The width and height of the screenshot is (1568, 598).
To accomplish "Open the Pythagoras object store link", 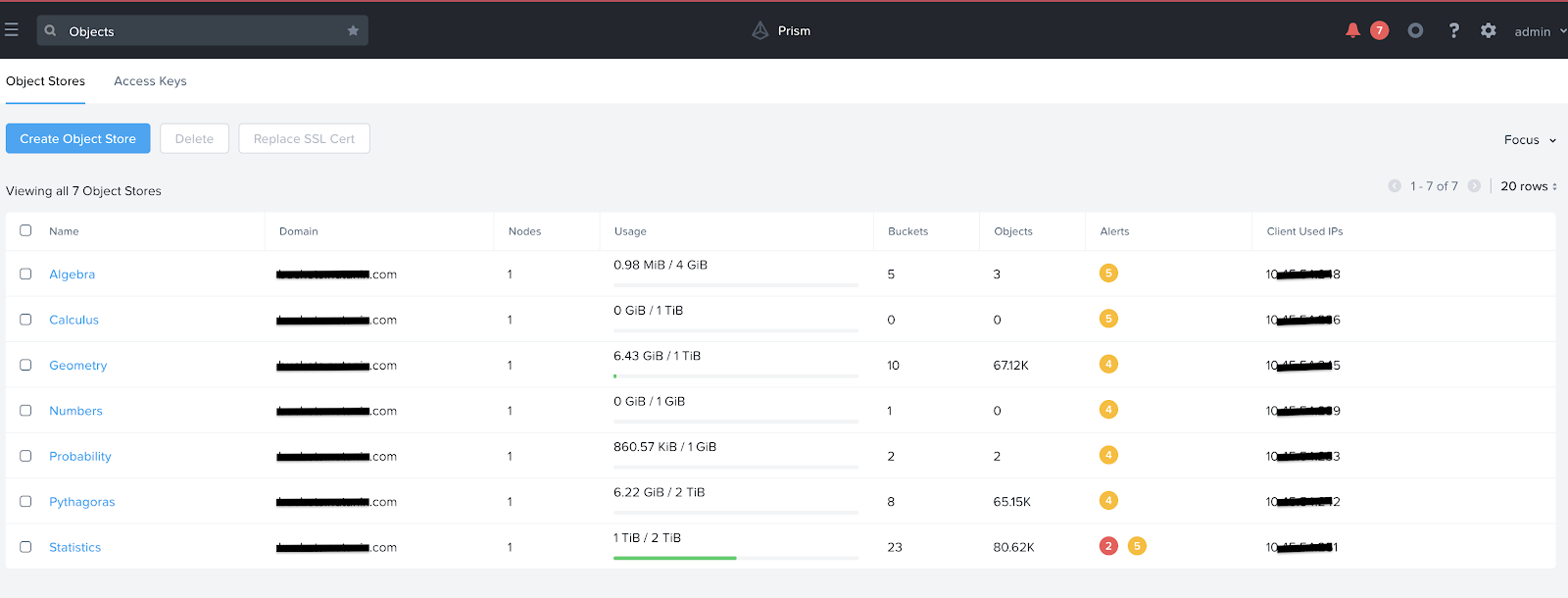I will click(82, 502).
